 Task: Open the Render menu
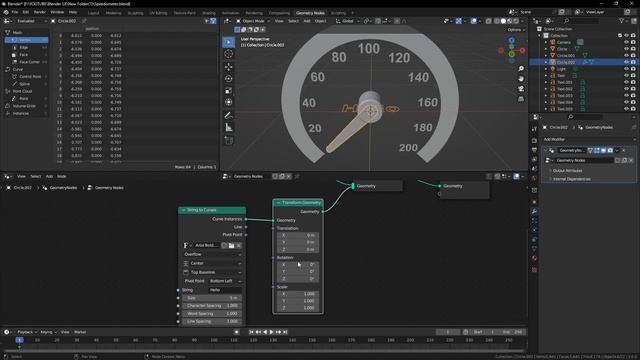pyautogui.click(x=40, y=12)
